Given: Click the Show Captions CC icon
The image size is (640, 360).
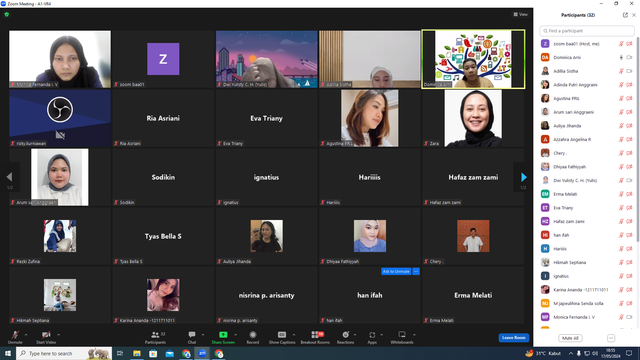Looking at the screenshot, I should tap(282, 335).
